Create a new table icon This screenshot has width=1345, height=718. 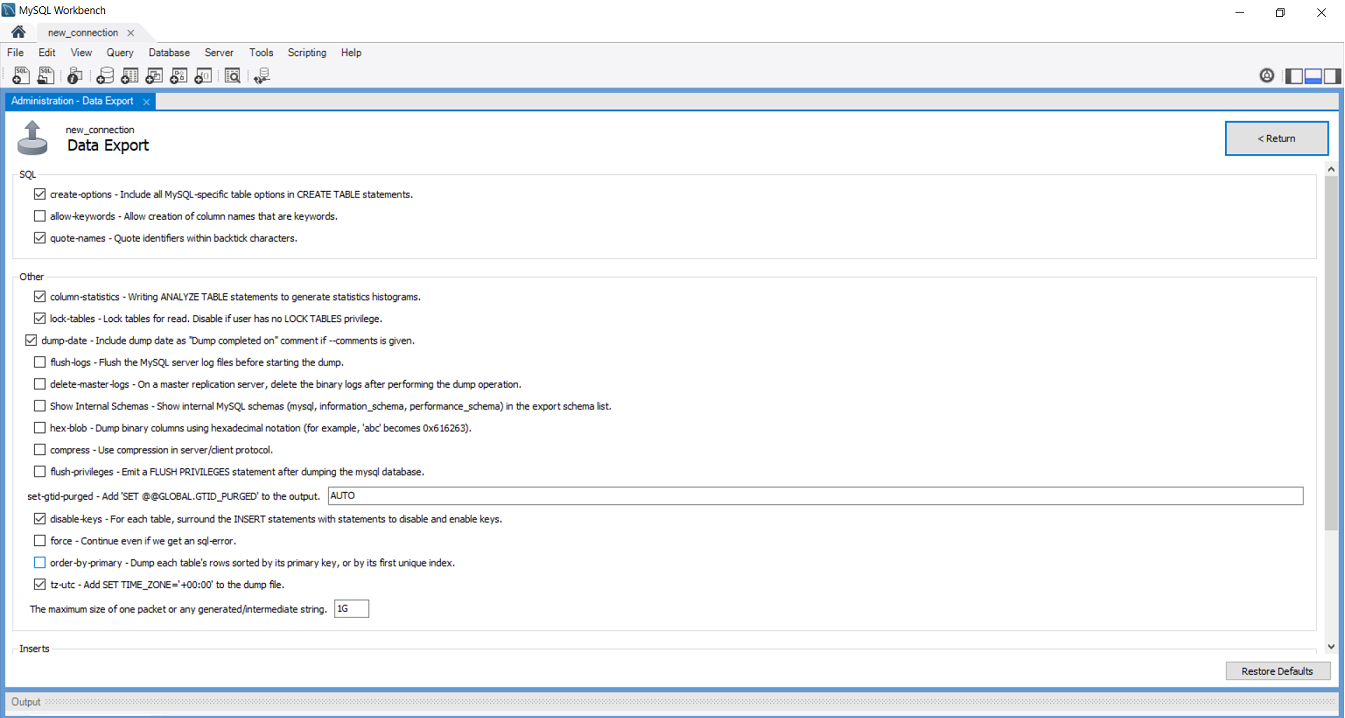point(129,75)
